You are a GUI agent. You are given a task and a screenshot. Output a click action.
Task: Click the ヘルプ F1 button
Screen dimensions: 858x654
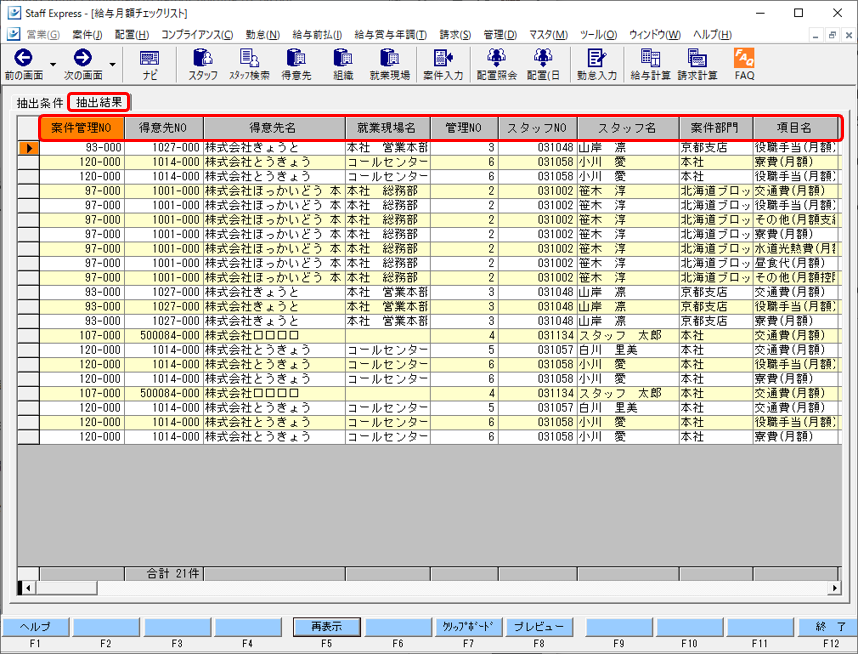[x=36, y=627]
